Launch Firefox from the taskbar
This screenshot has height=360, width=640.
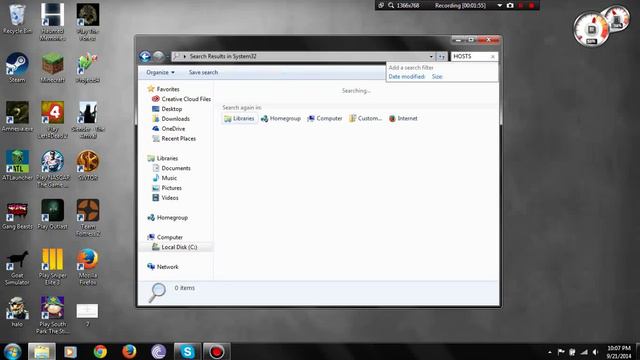(x=129, y=351)
